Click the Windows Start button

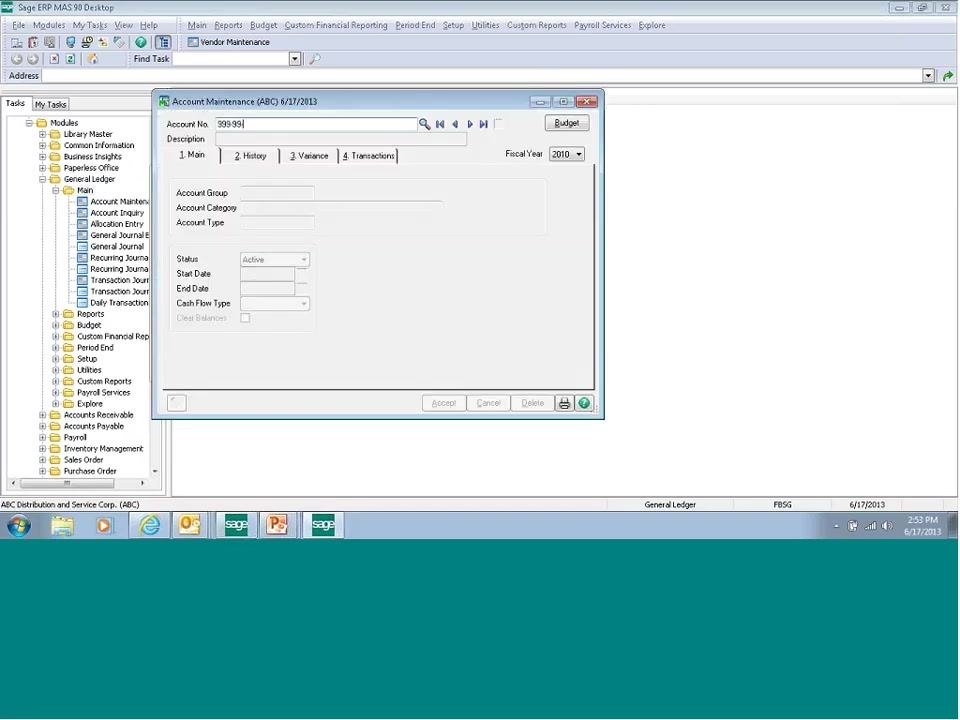pos(19,525)
